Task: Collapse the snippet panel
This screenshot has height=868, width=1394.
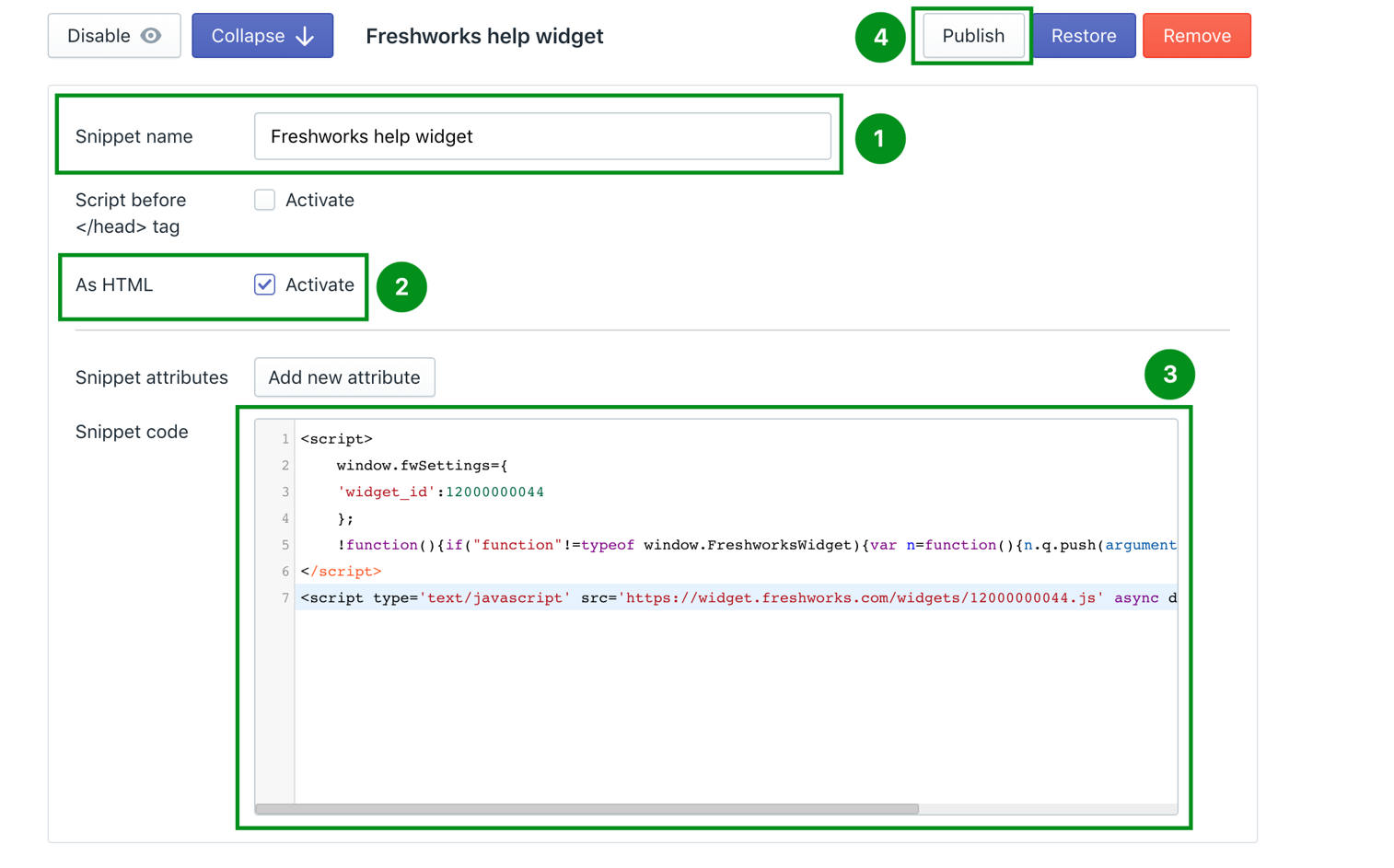Action: (262, 36)
